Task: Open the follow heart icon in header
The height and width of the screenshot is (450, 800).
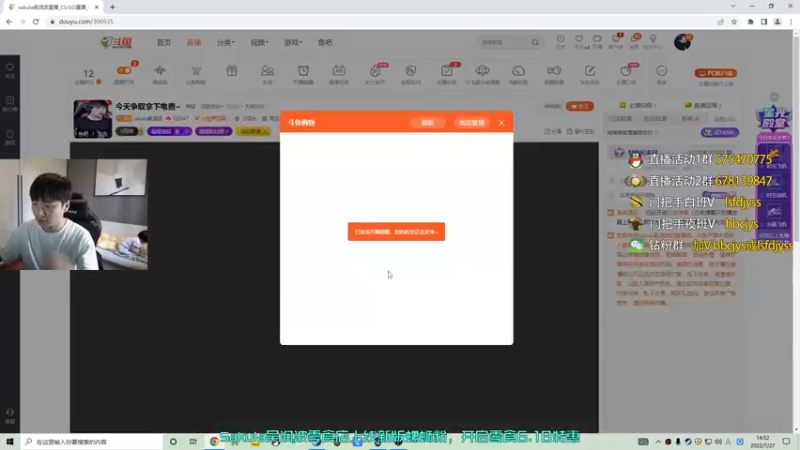Action: (579, 41)
